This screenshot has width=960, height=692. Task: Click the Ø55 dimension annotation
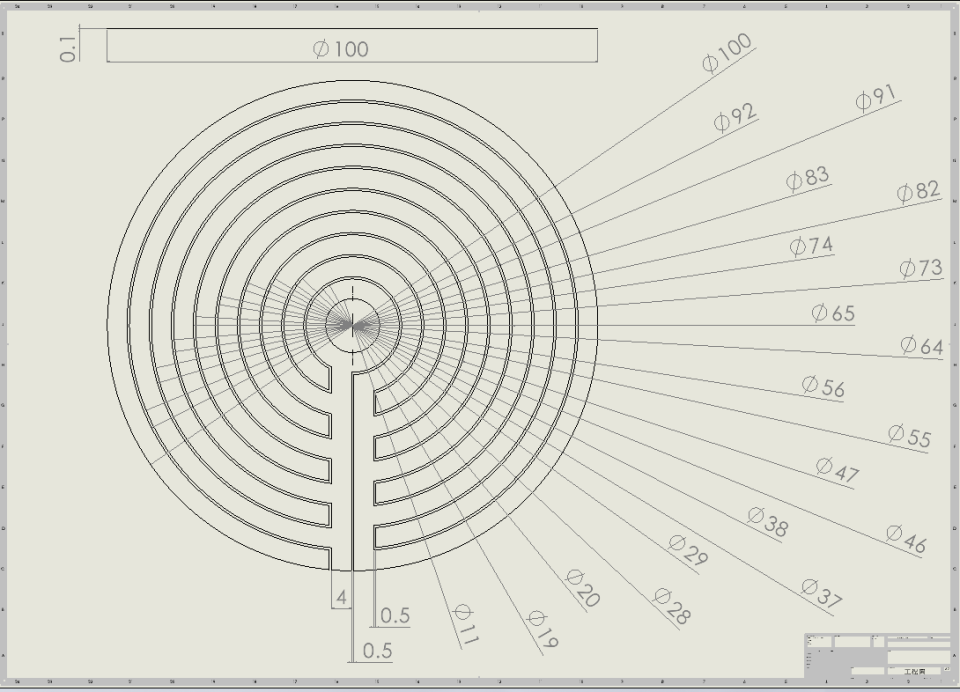pyautogui.click(x=909, y=436)
